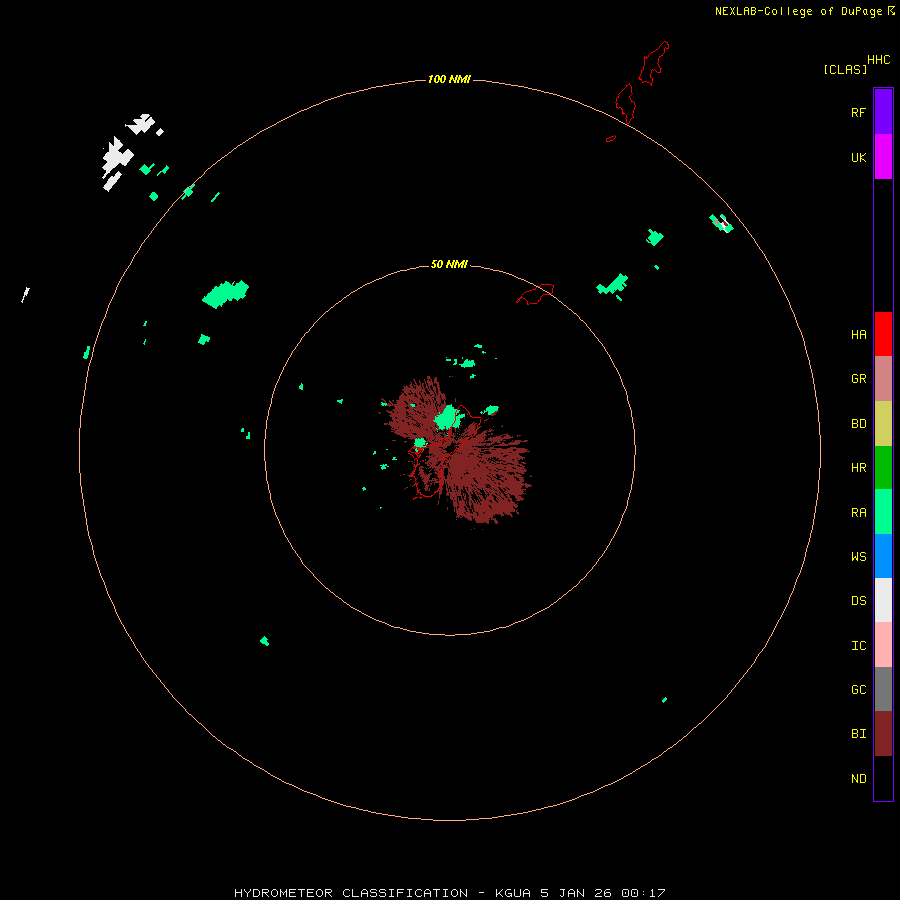Click the IC light pink legend swatch
The height and width of the screenshot is (900, 900).
883,645
